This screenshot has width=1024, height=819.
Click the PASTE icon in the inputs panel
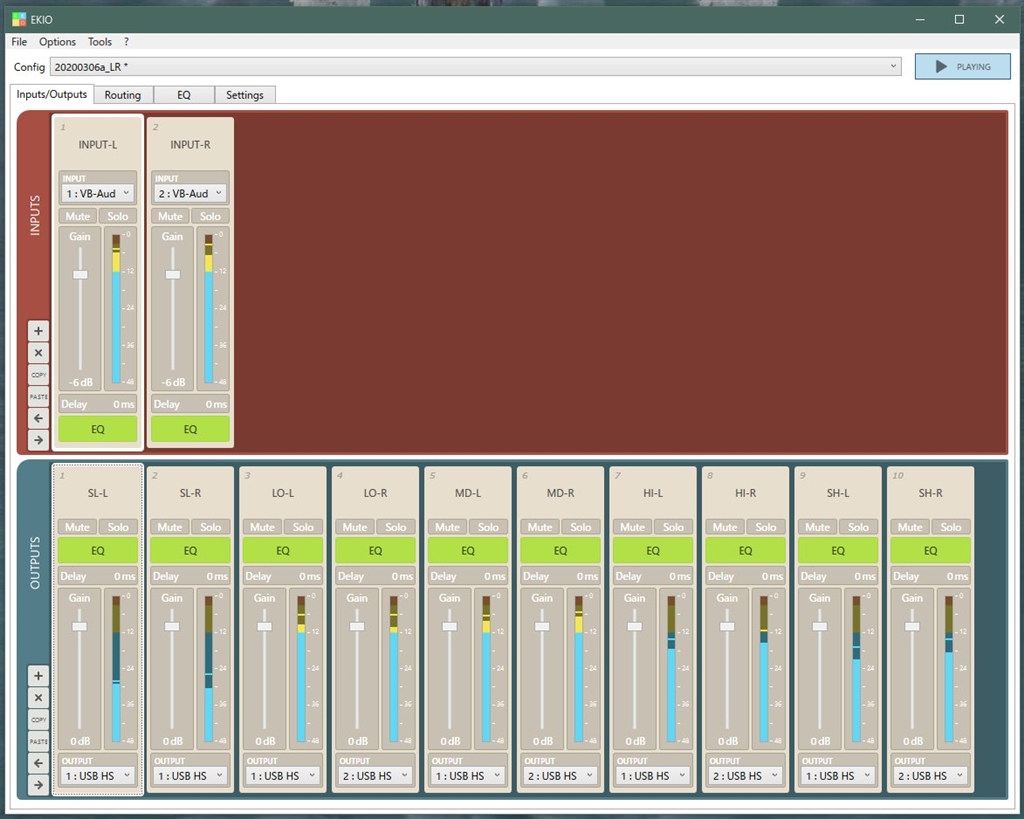(x=38, y=397)
